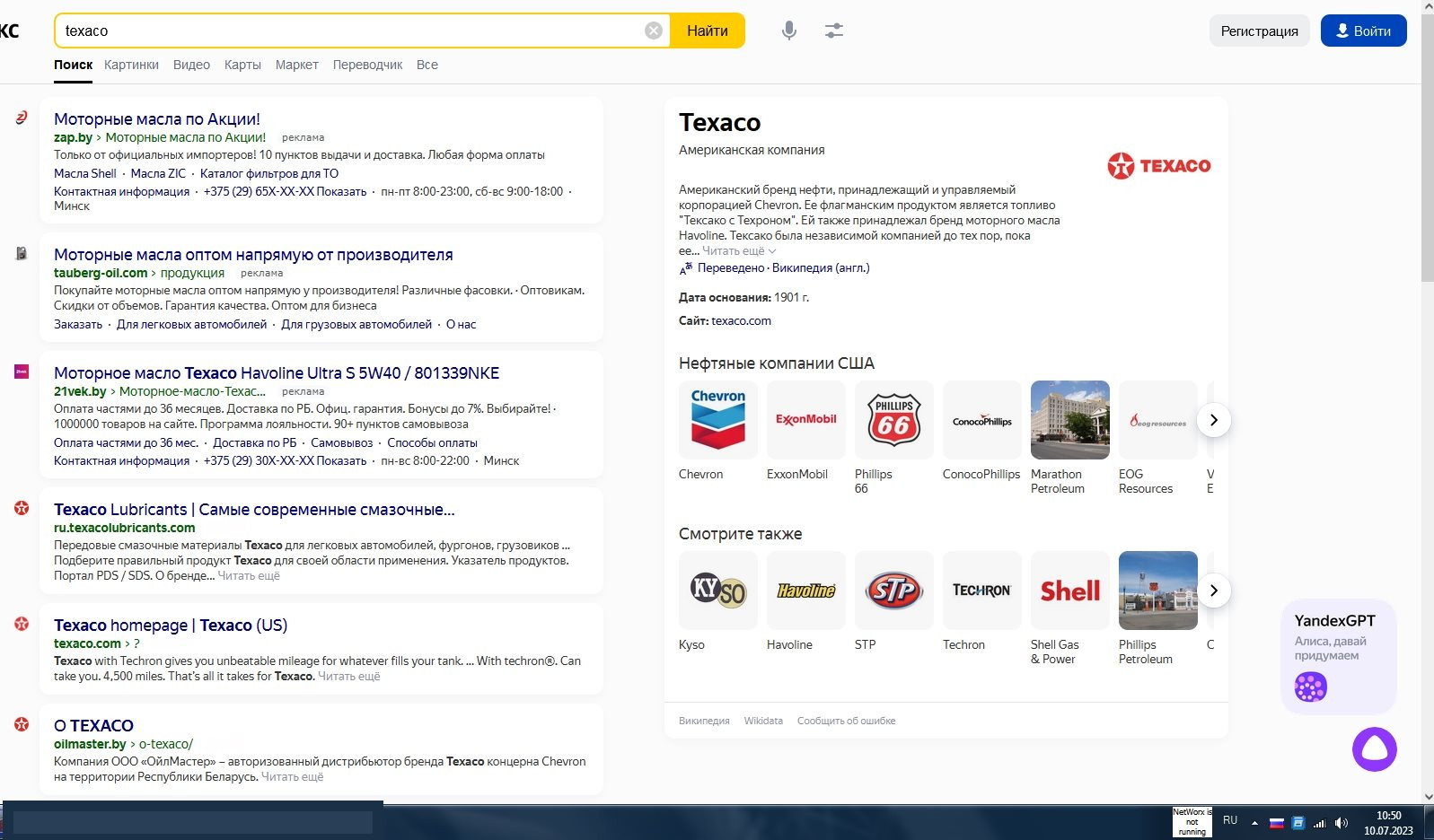Open the Все tab
The width and height of the screenshot is (1434, 840).
(427, 65)
